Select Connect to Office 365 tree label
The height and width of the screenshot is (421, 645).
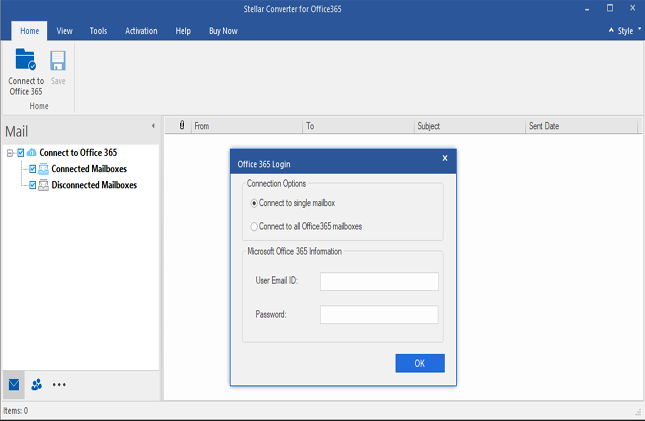78,153
